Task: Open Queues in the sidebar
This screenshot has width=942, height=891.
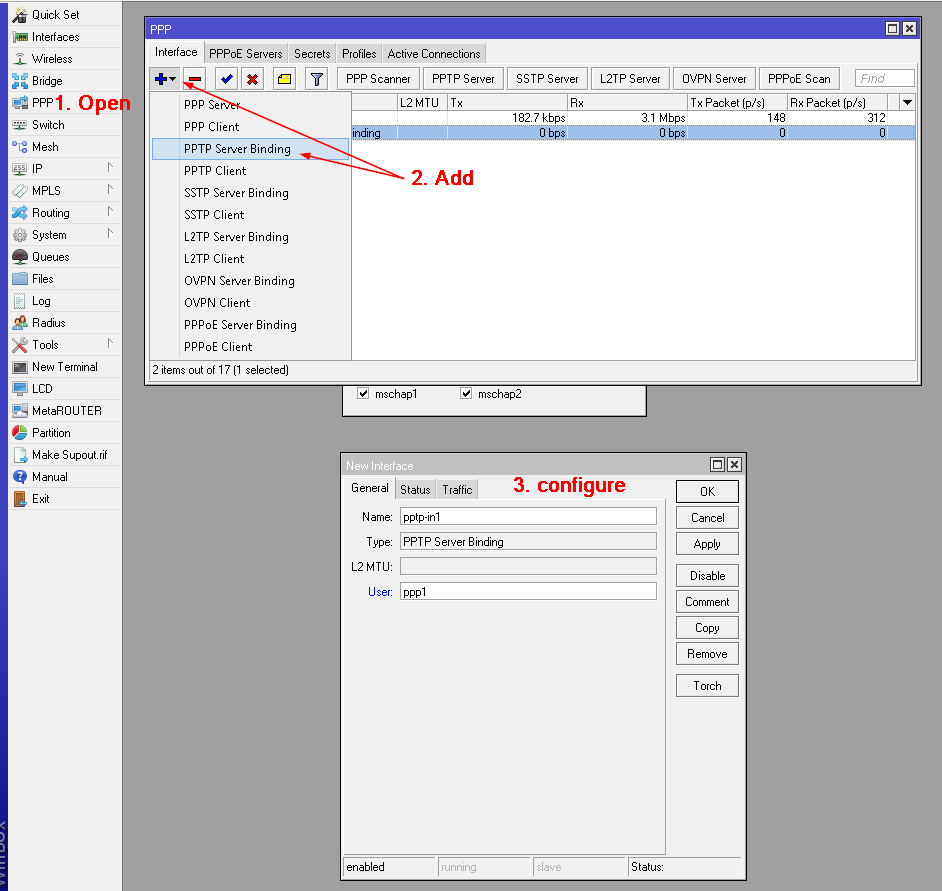Action: tap(64, 257)
